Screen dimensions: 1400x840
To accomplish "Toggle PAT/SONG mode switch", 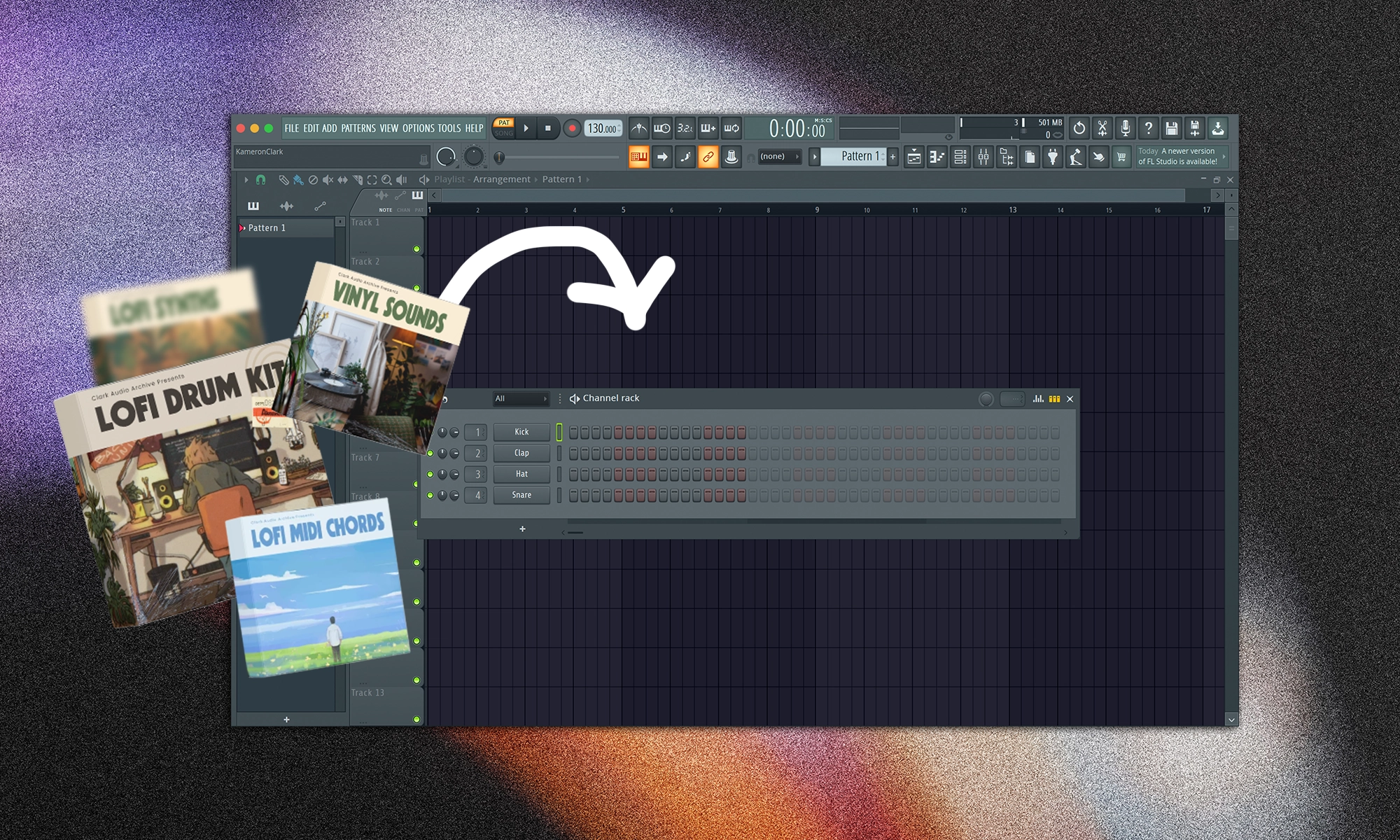I will click(x=503, y=128).
